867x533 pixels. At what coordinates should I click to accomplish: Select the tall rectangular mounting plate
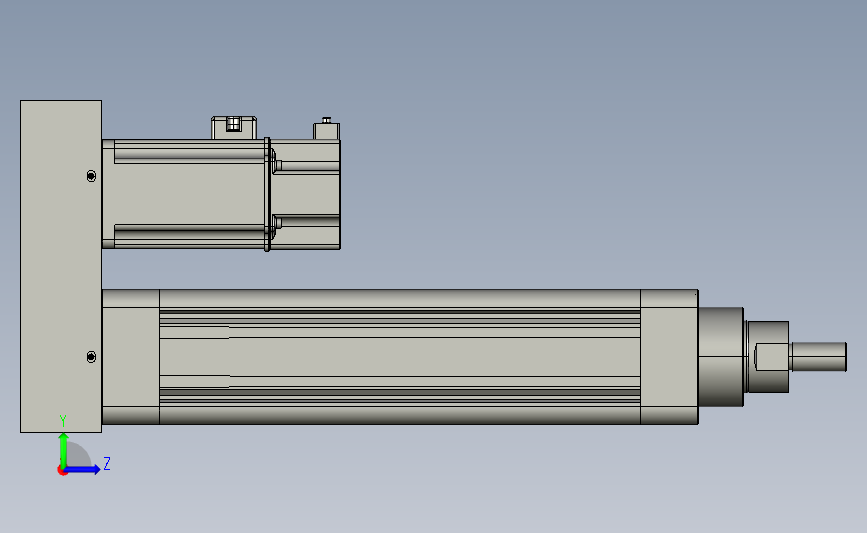61,266
